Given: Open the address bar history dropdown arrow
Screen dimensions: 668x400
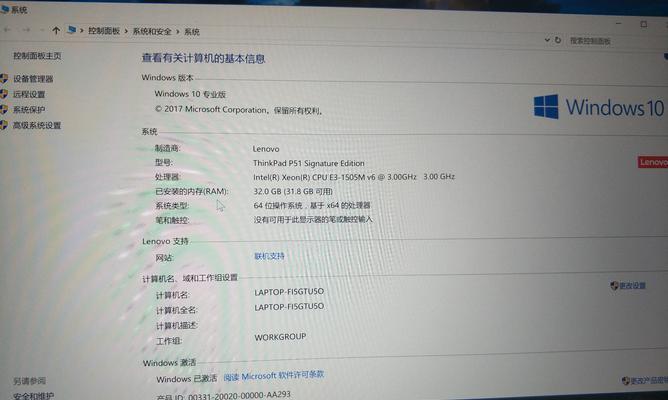Looking at the screenshot, I should (x=547, y=40).
